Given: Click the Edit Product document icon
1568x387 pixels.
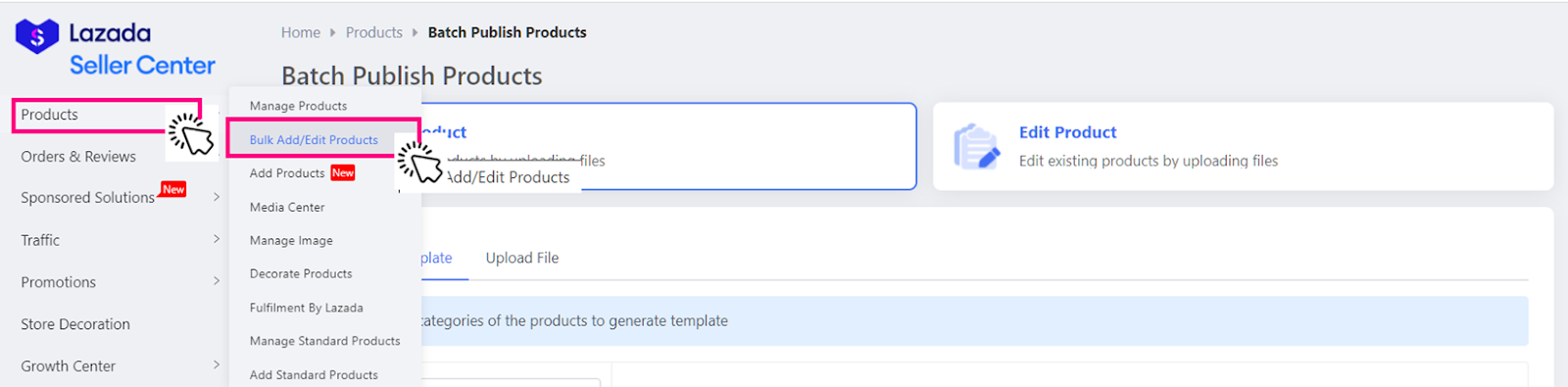Looking at the screenshot, I should pyautogui.click(x=976, y=147).
